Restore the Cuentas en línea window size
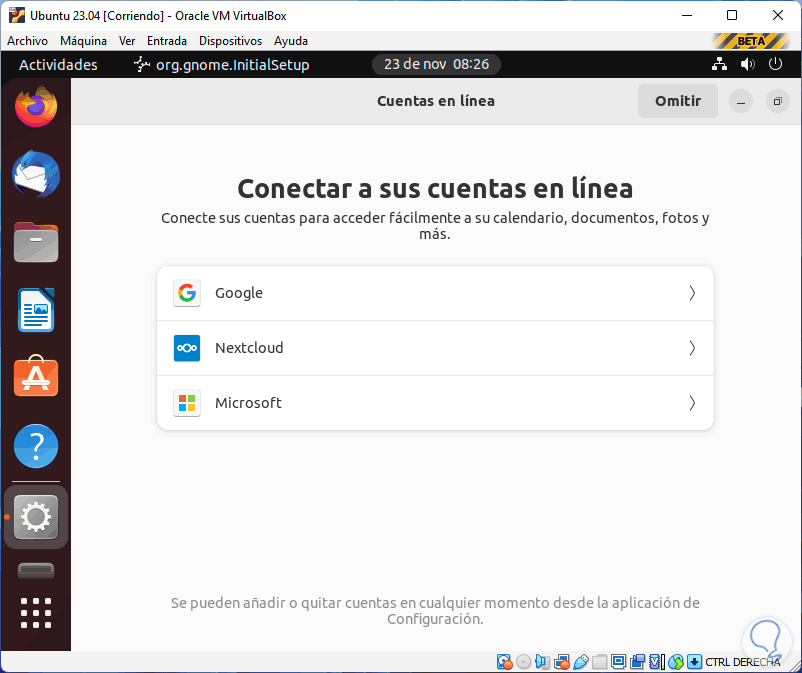This screenshot has height=673, width=802. [x=777, y=101]
